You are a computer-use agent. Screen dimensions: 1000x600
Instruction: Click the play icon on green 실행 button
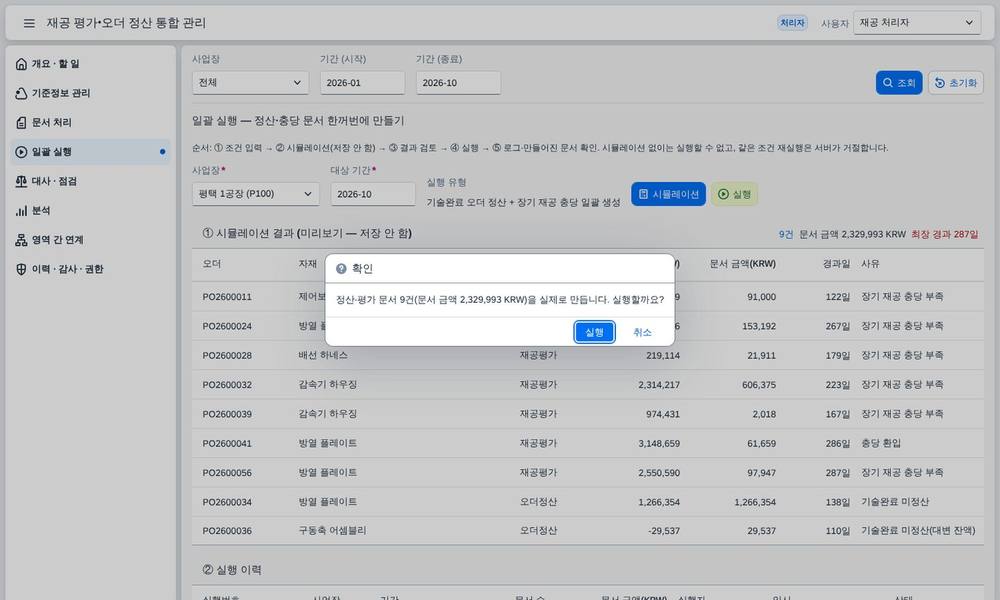723,194
